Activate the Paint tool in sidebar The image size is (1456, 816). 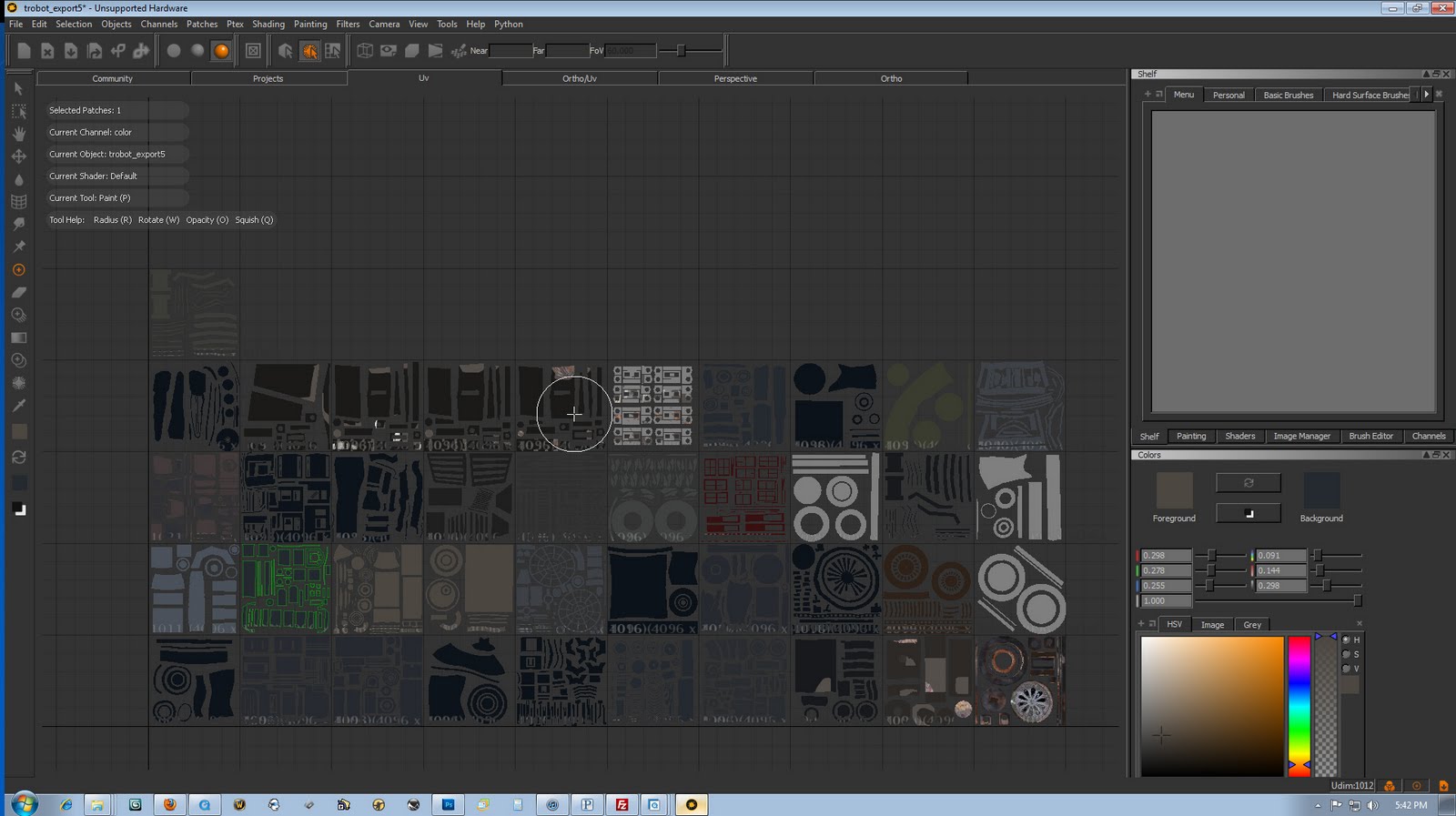18,270
